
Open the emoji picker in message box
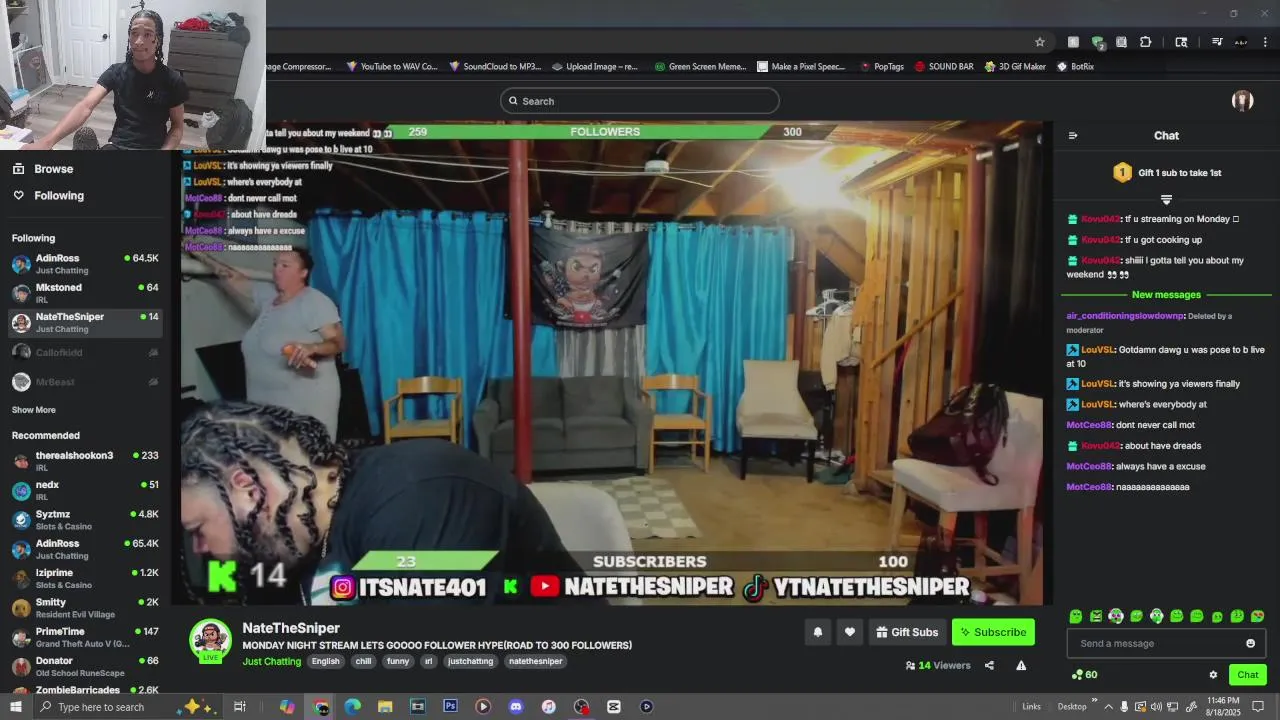[1250, 643]
